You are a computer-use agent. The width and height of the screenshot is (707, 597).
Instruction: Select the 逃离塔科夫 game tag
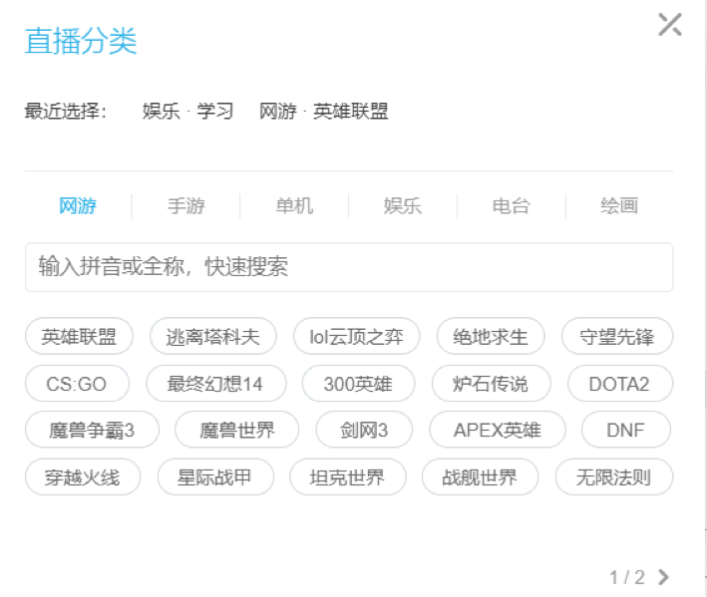(x=213, y=337)
